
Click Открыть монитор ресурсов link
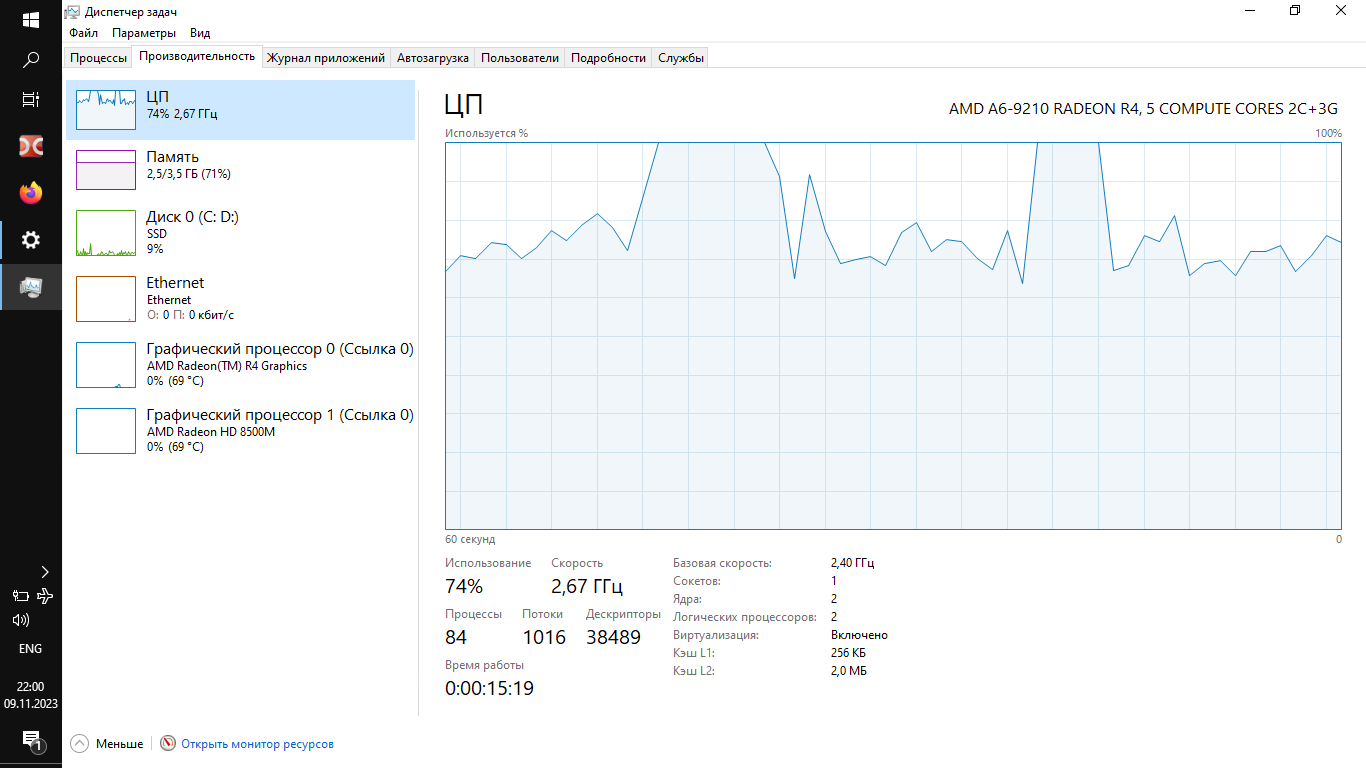tap(257, 744)
